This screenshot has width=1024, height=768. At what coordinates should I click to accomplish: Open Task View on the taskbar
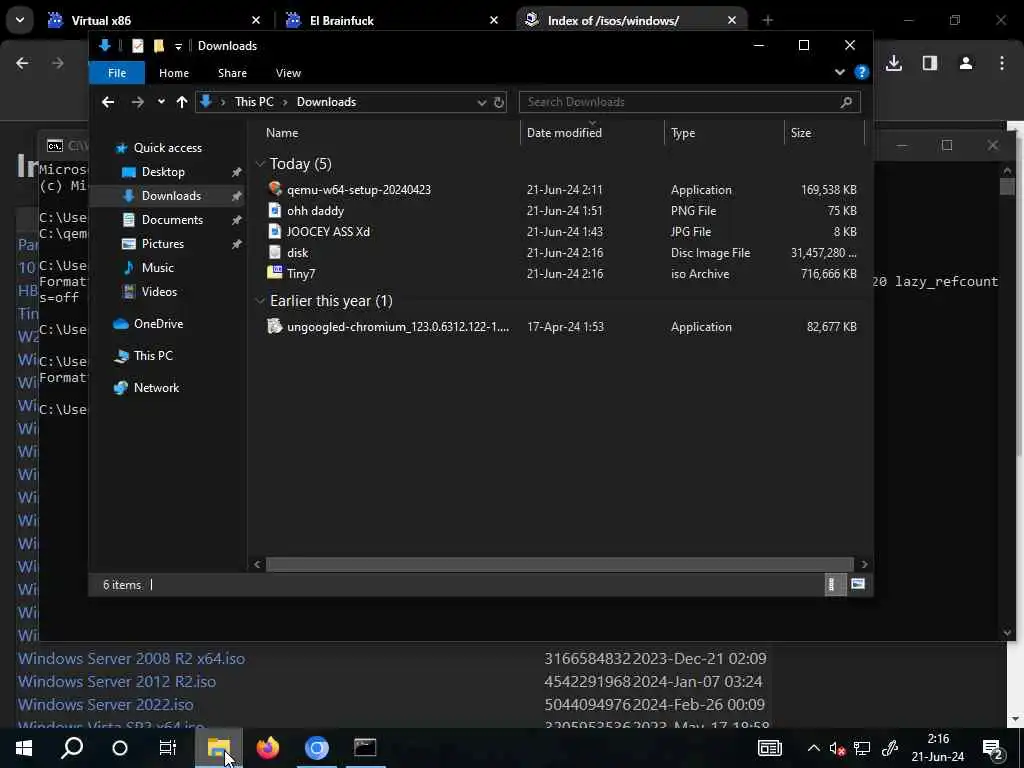point(168,748)
